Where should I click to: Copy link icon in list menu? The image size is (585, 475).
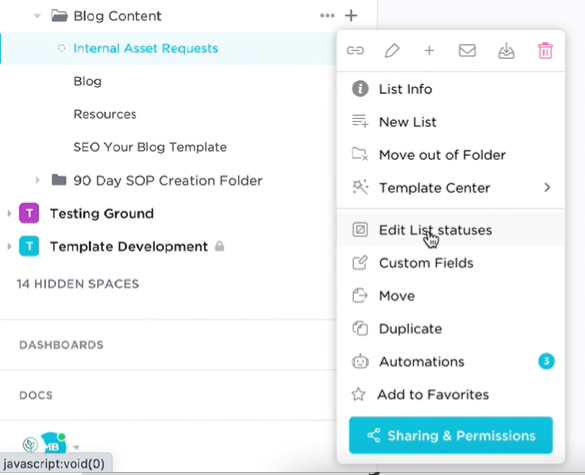[x=355, y=50]
